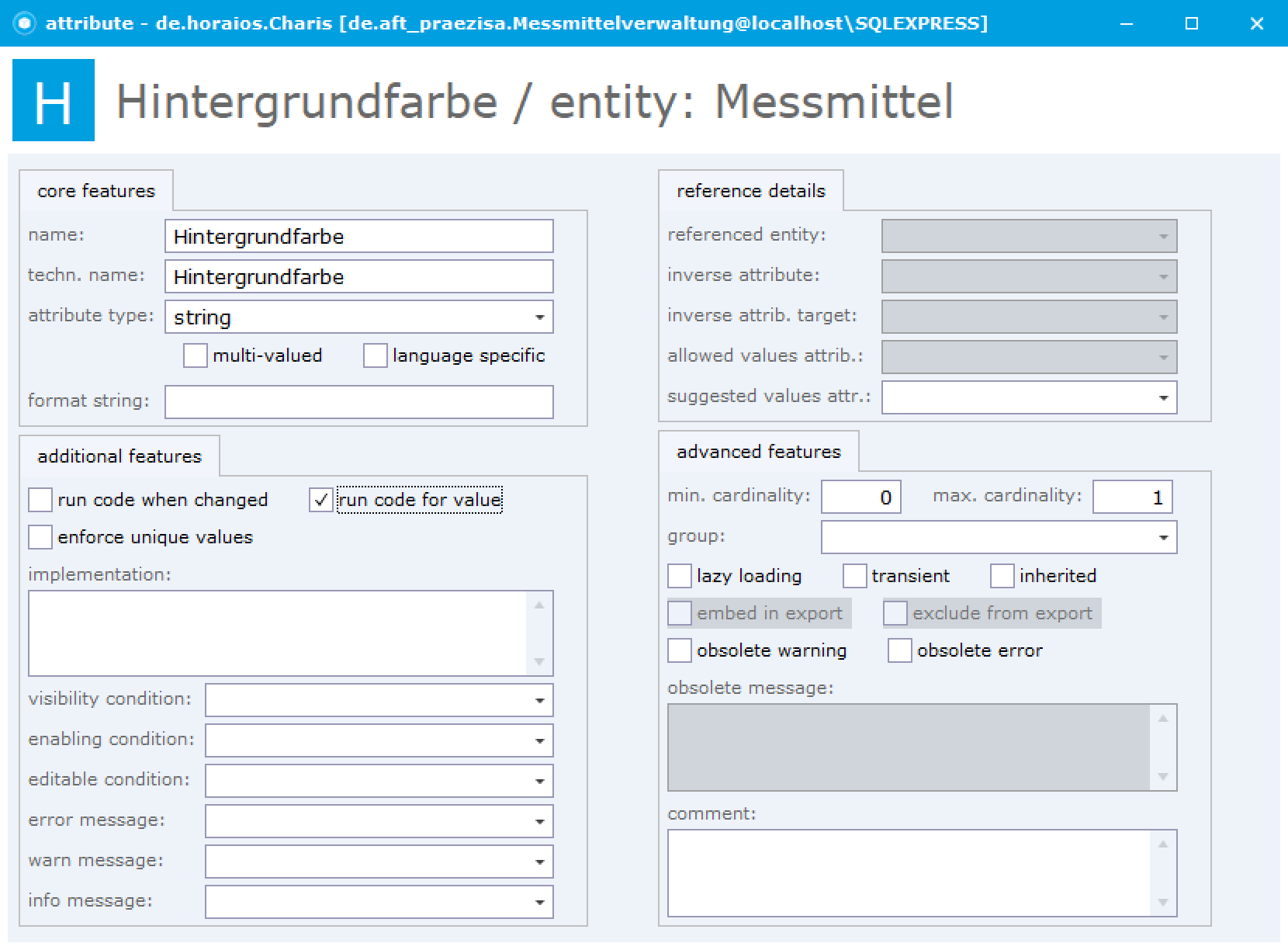This screenshot has width=1288, height=950.
Task: Click the 'Hintergrundfarbe / entity: Messmittel' heading
Action: click(535, 102)
